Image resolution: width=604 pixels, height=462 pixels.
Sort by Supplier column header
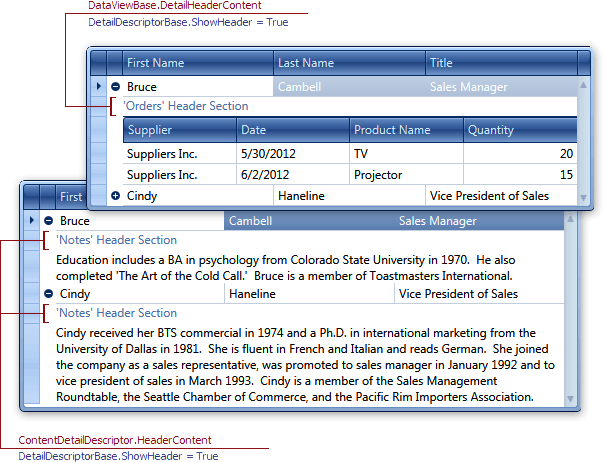click(x=180, y=130)
